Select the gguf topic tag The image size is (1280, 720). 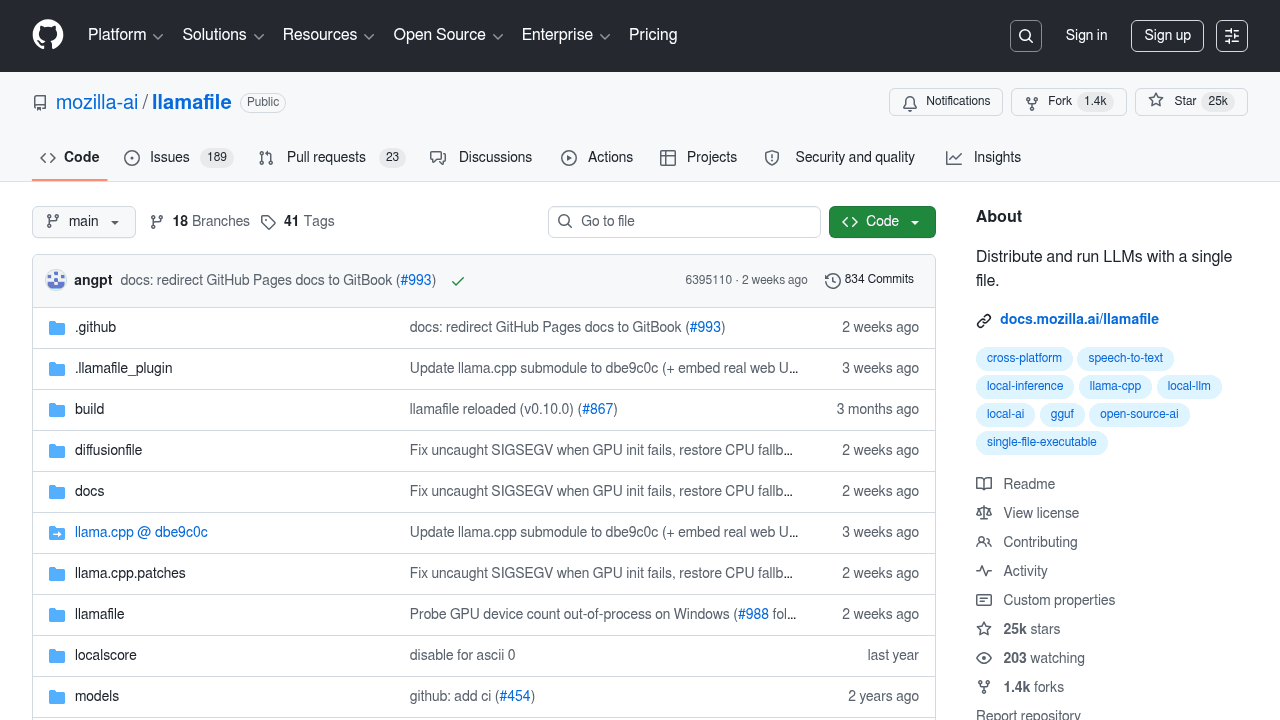pyautogui.click(x=1062, y=414)
